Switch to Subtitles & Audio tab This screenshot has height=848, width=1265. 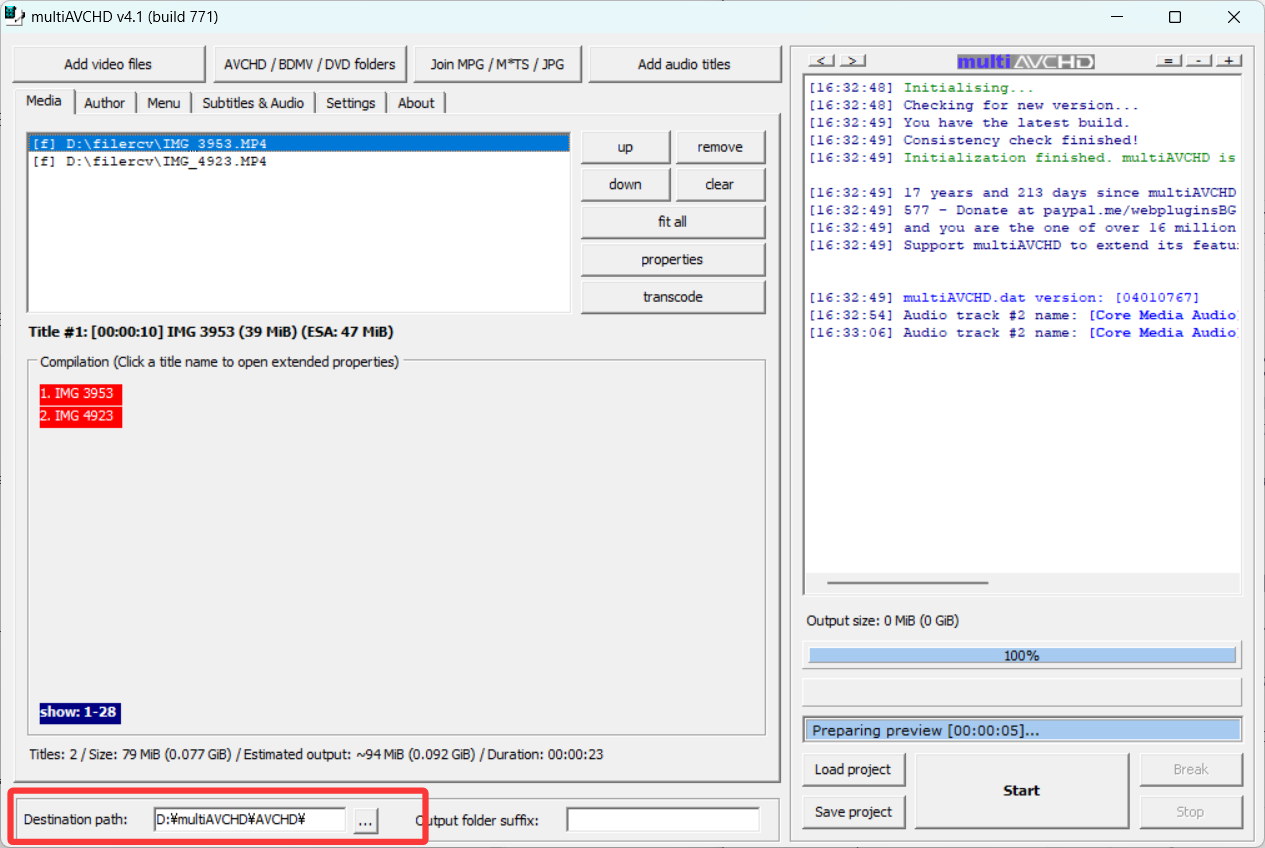pyautogui.click(x=254, y=103)
